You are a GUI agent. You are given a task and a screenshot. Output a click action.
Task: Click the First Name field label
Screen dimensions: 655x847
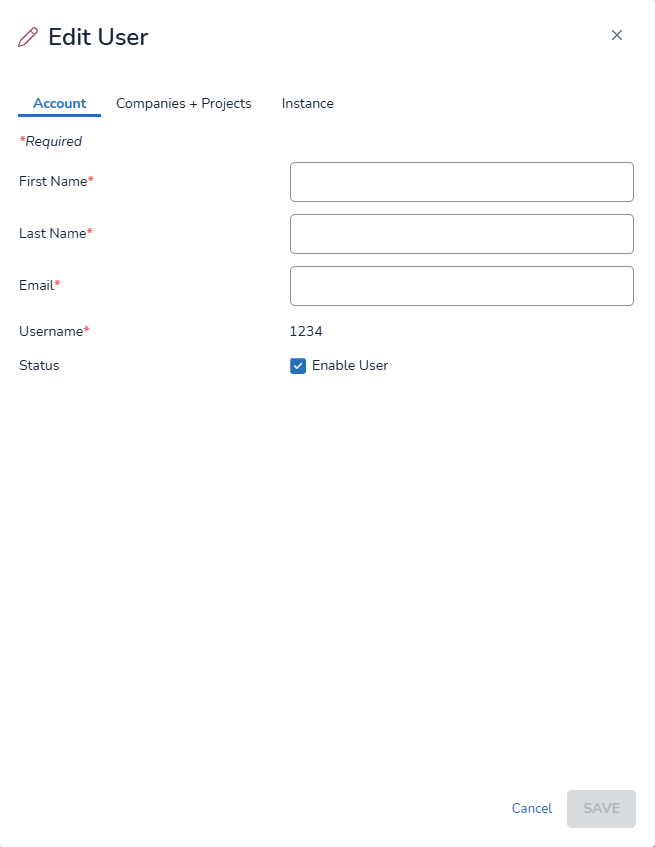click(x=54, y=181)
